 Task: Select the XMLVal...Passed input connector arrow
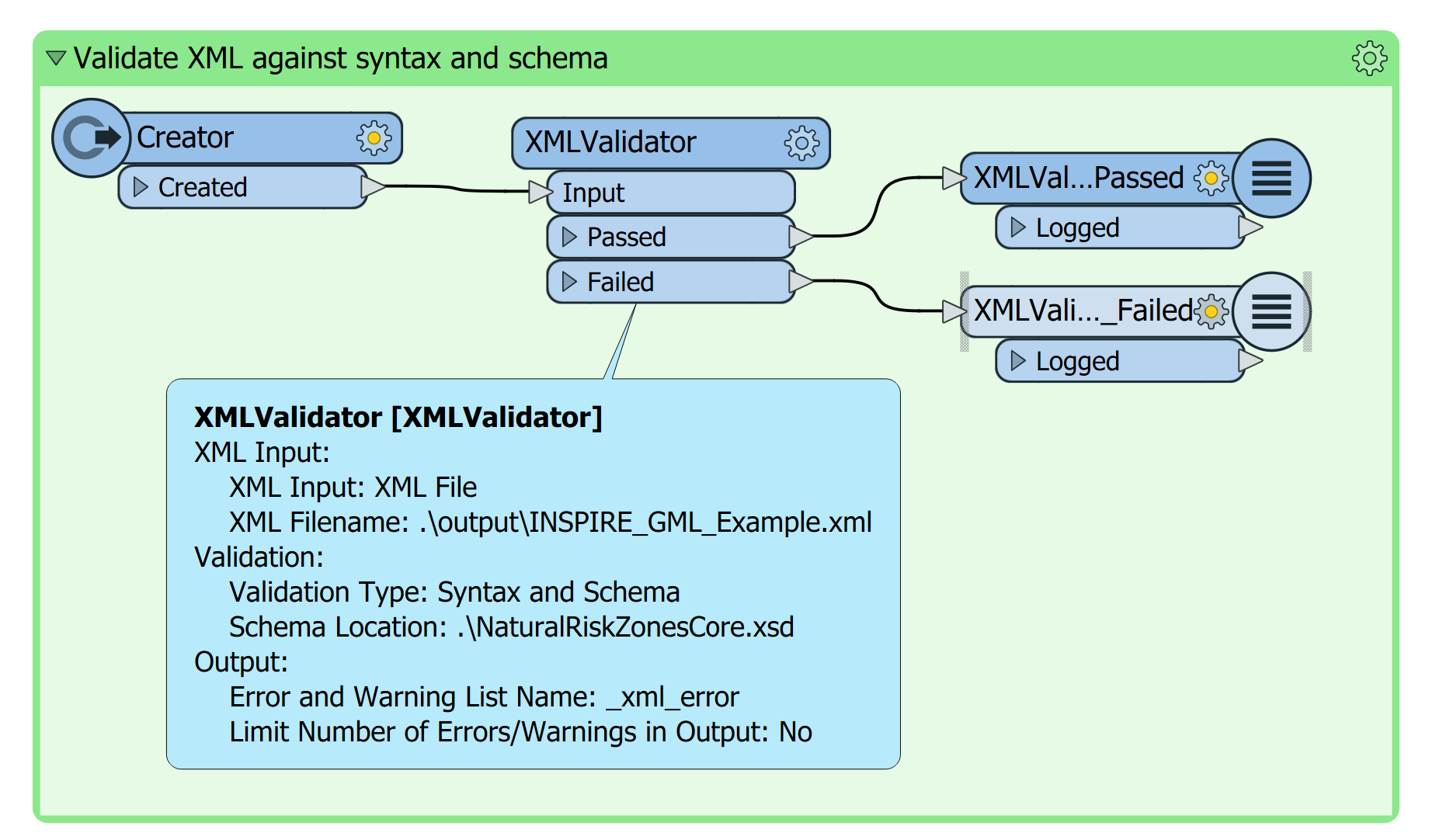click(x=954, y=178)
